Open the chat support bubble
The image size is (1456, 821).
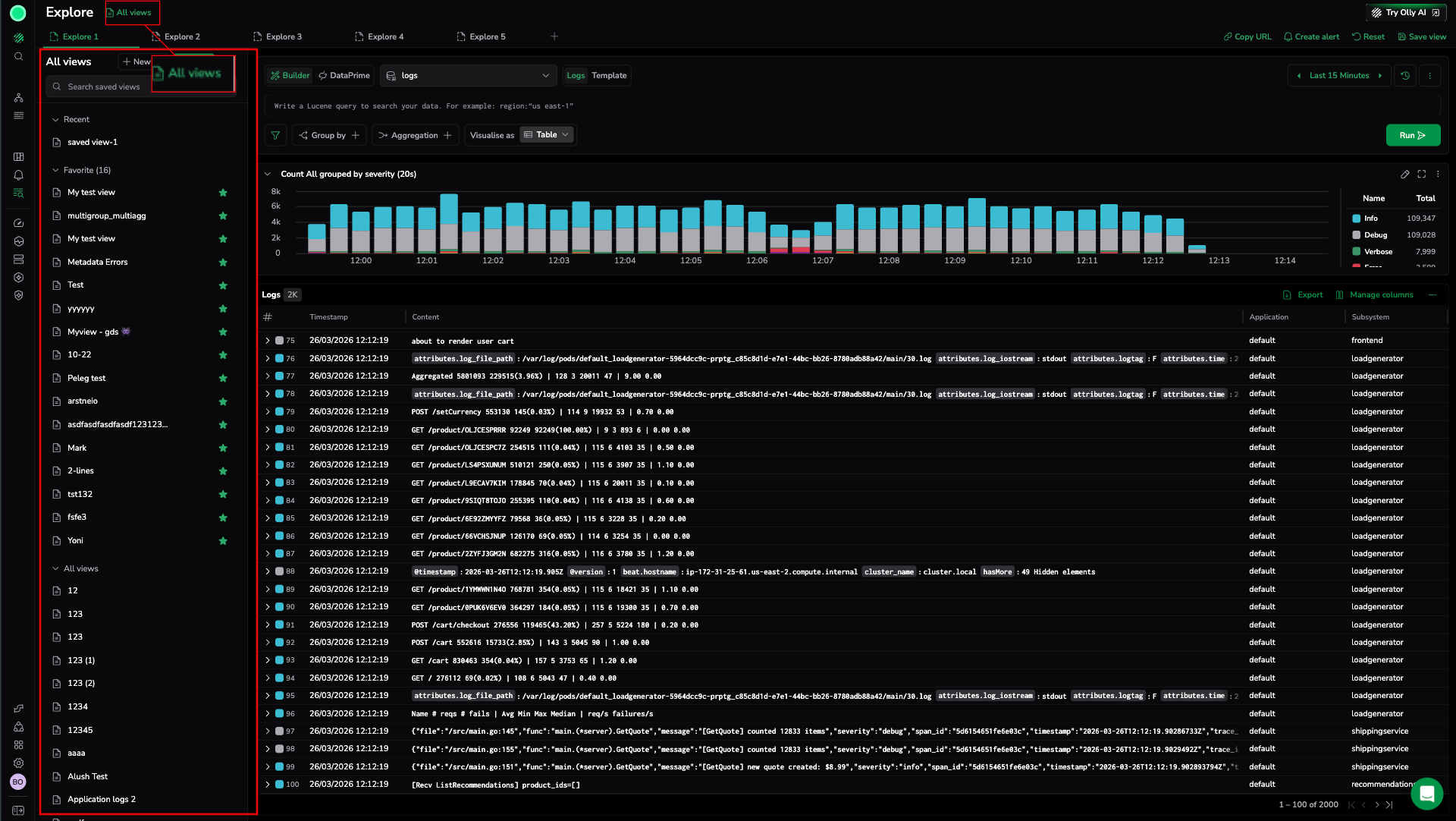(1426, 794)
